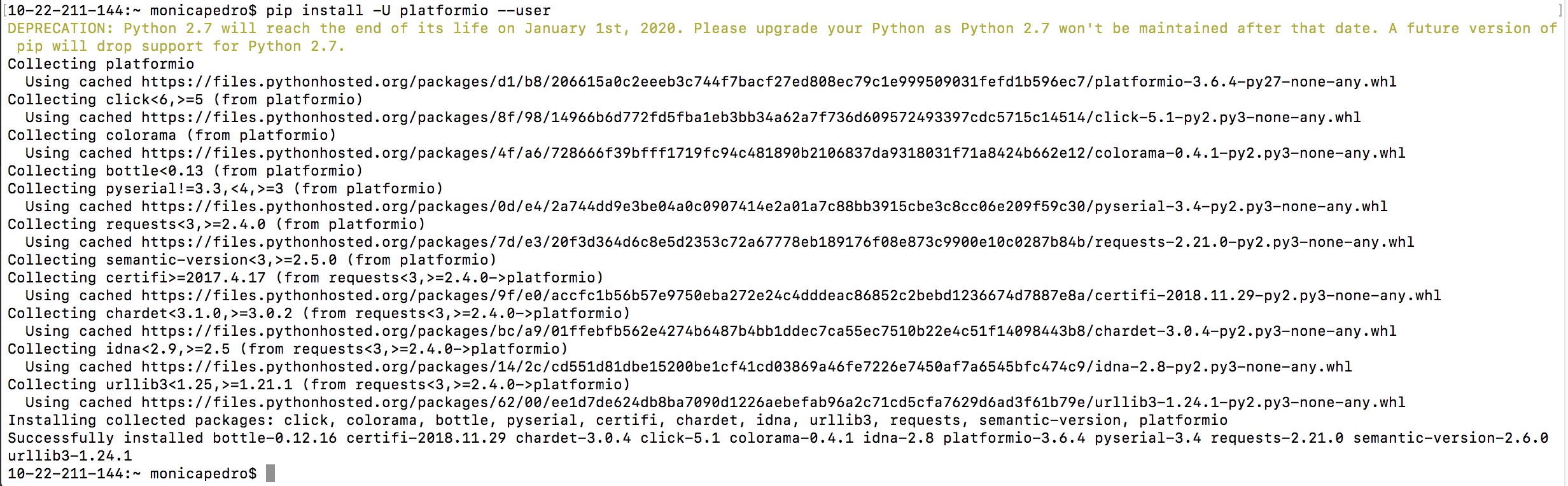Click the yellow DEPRECATION warning text
1568x486 pixels.
point(782,38)
